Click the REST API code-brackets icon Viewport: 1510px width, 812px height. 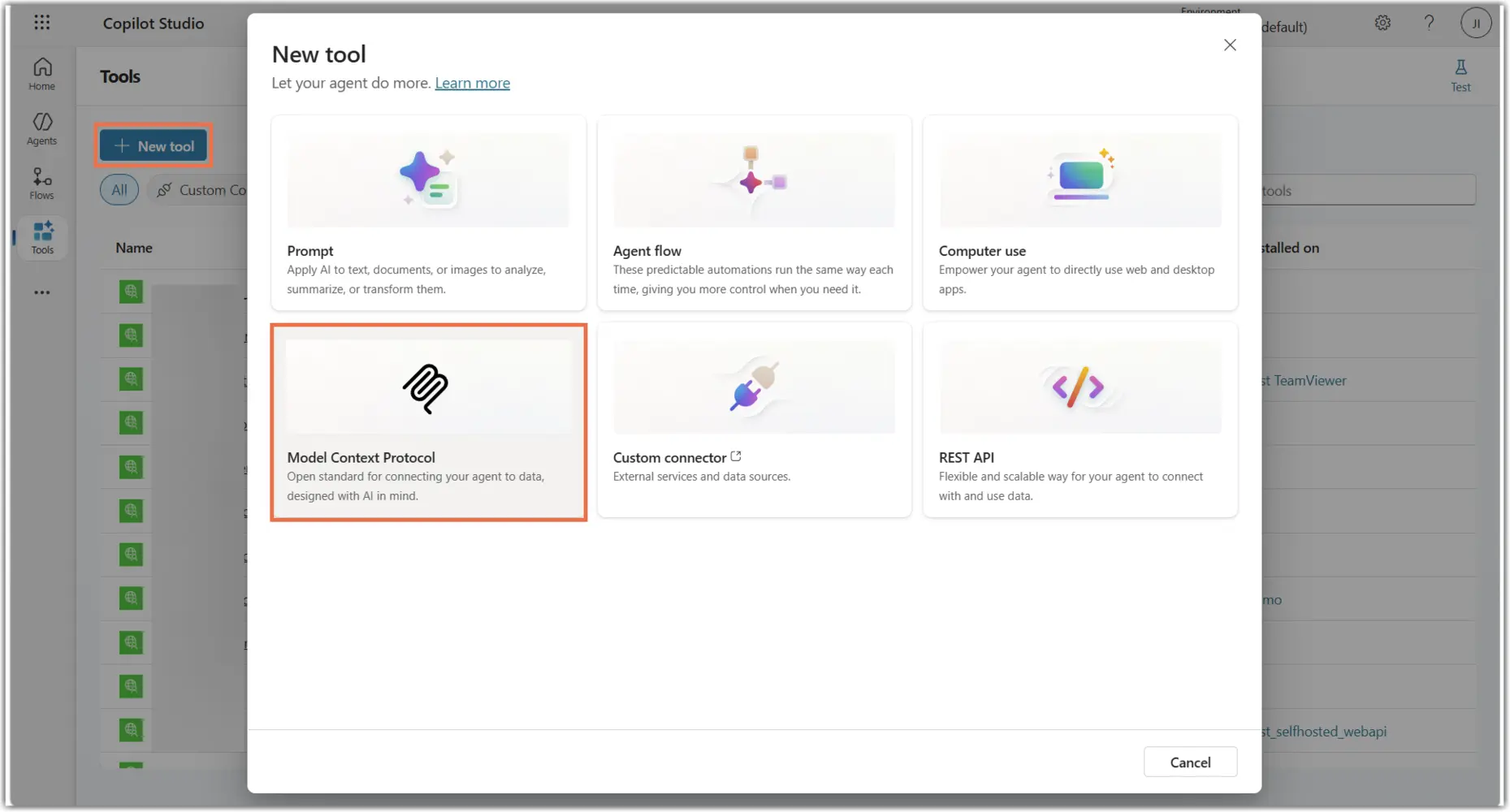pos(1079,387)
